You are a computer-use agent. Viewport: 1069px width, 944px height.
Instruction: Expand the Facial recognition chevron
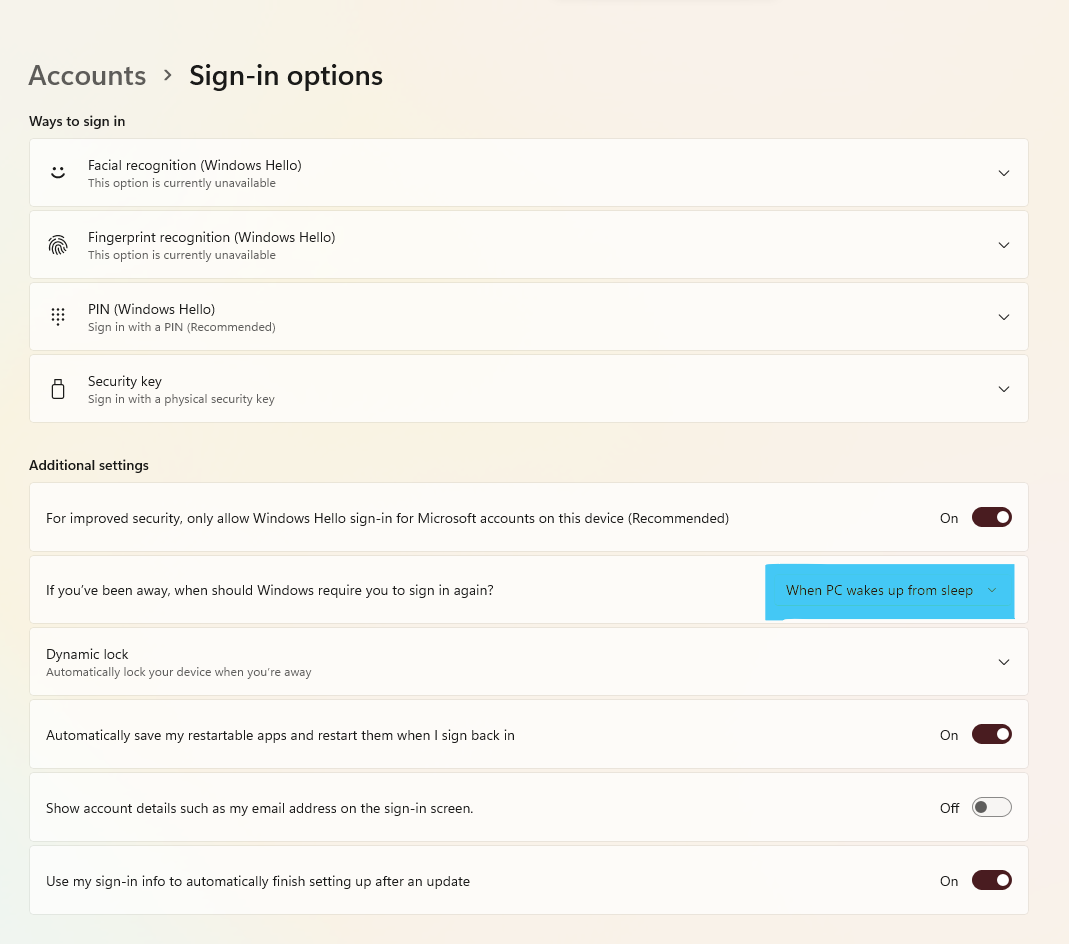tap(1004, 173)
